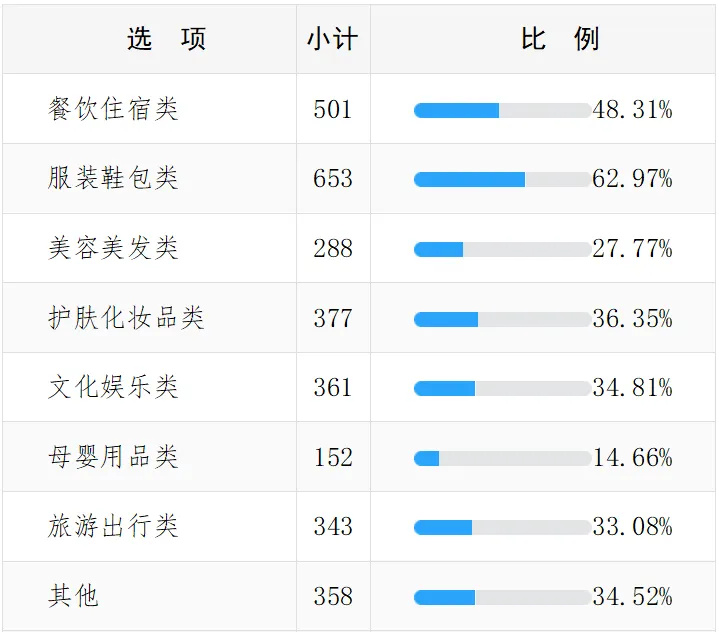Click the subtotal count 288

pyautogui.click(x=333, y=248)
